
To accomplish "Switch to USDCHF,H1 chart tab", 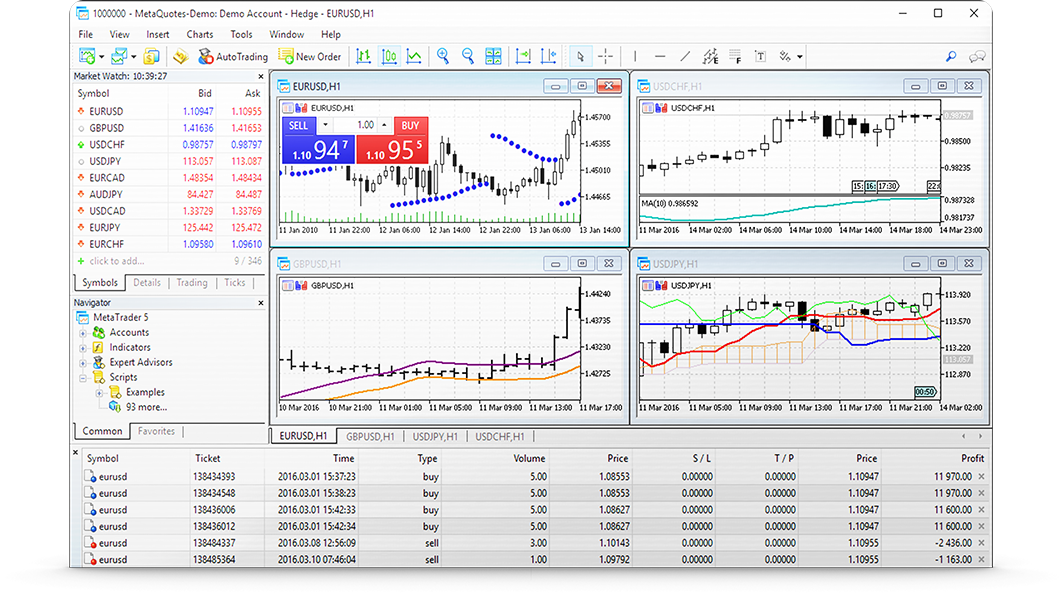I will [499, 437].
